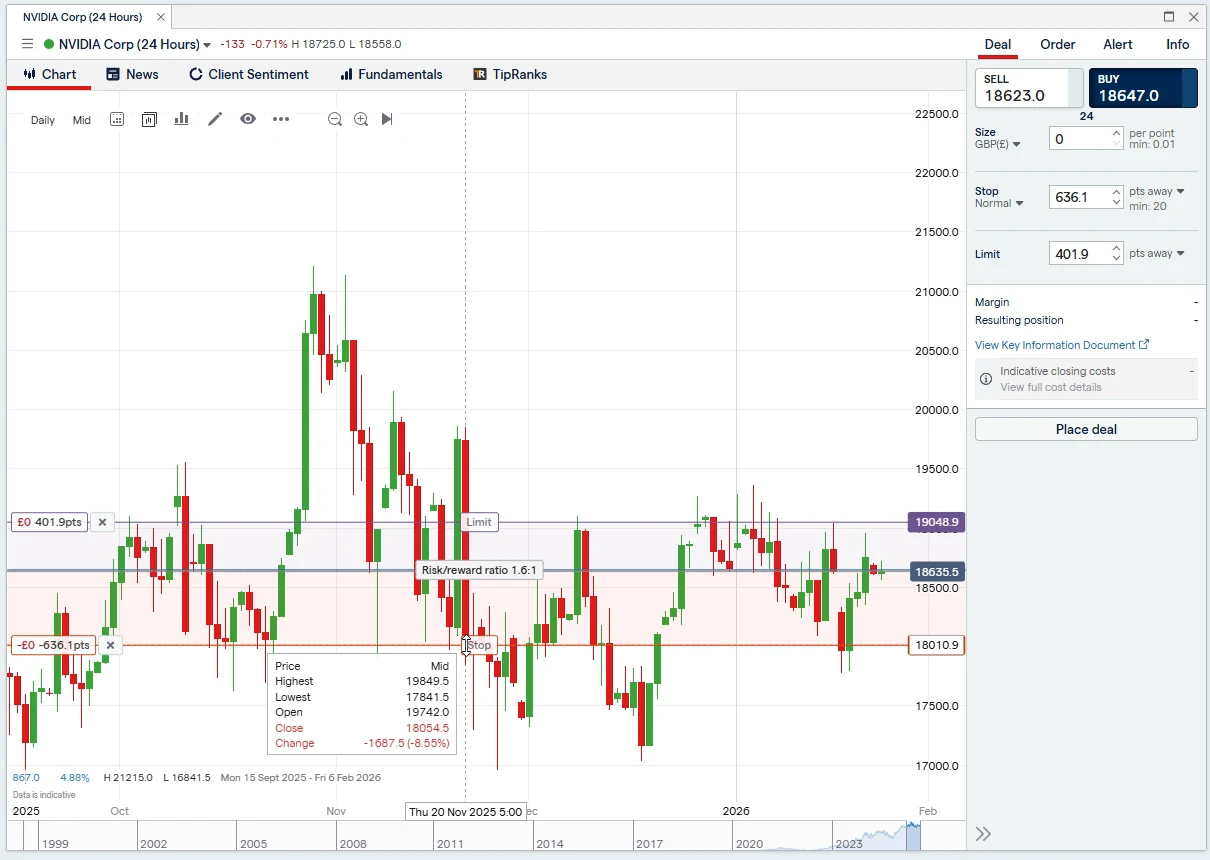Click the 19048.9 limit price tag
The height and width of the screenshot is (860, 1210).
click(x=936, y=522)
